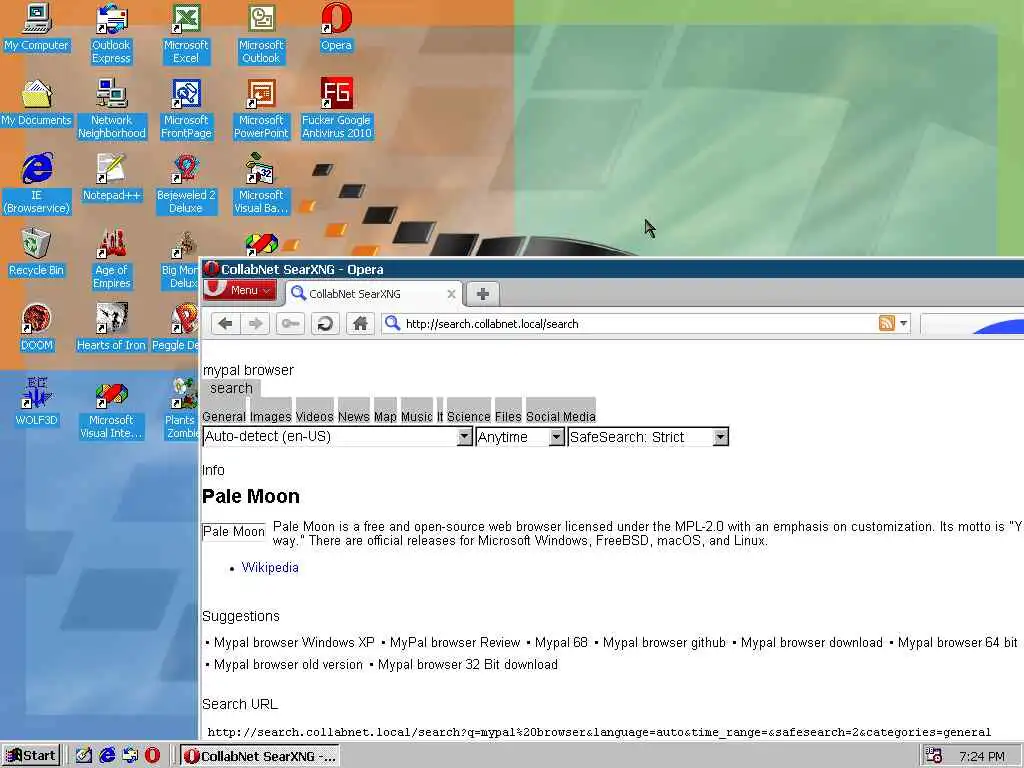Screen dimensions: 1024x768
Task: Launch Hearts of Iron shortcut
Action: click(111, 327)
